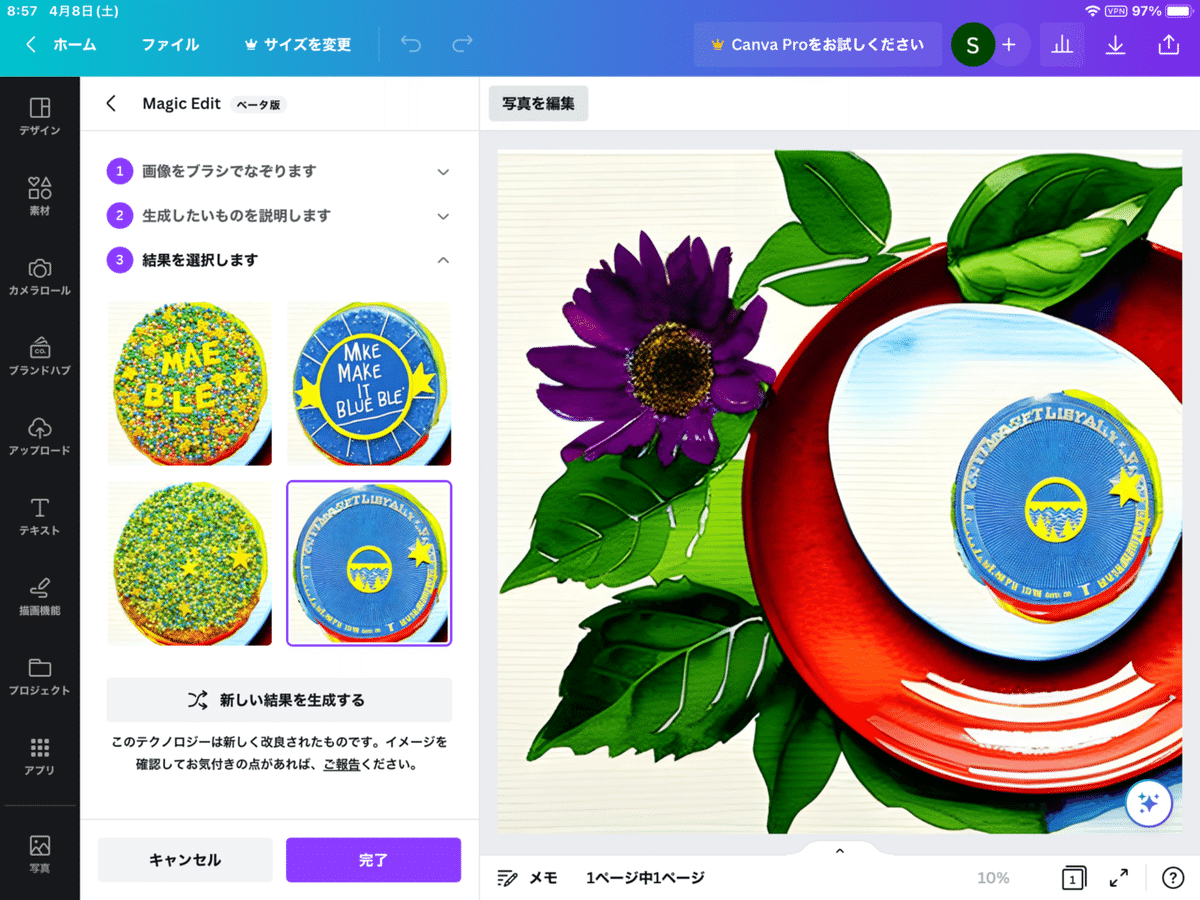Open the カメラロール camera roll
Screen dimensions: 1200x900
click(40, 276)
